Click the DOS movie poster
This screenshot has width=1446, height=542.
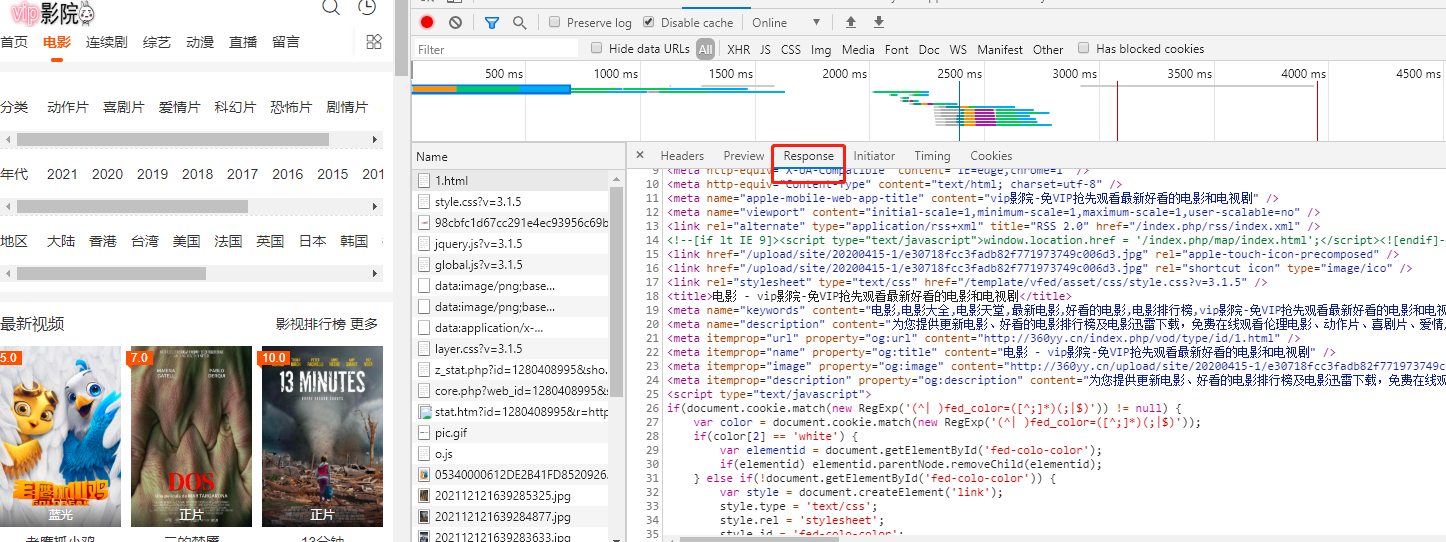click(x=191, y=437)
